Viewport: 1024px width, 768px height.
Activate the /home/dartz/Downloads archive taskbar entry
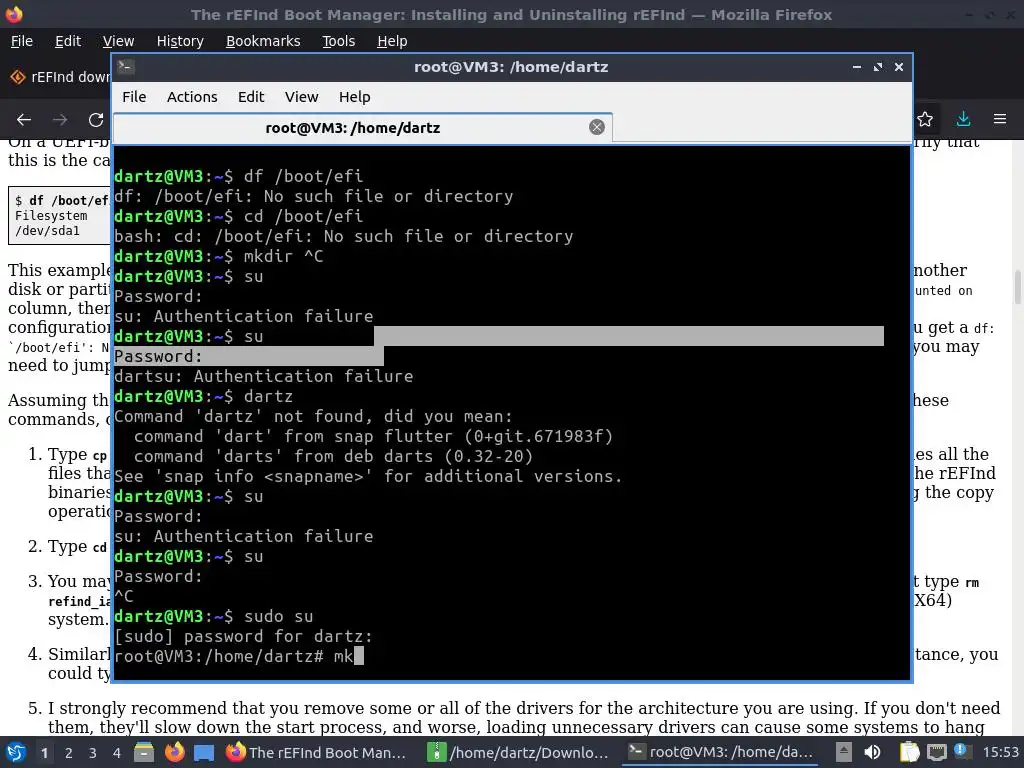pyautogui.click(x=518, y=752)
